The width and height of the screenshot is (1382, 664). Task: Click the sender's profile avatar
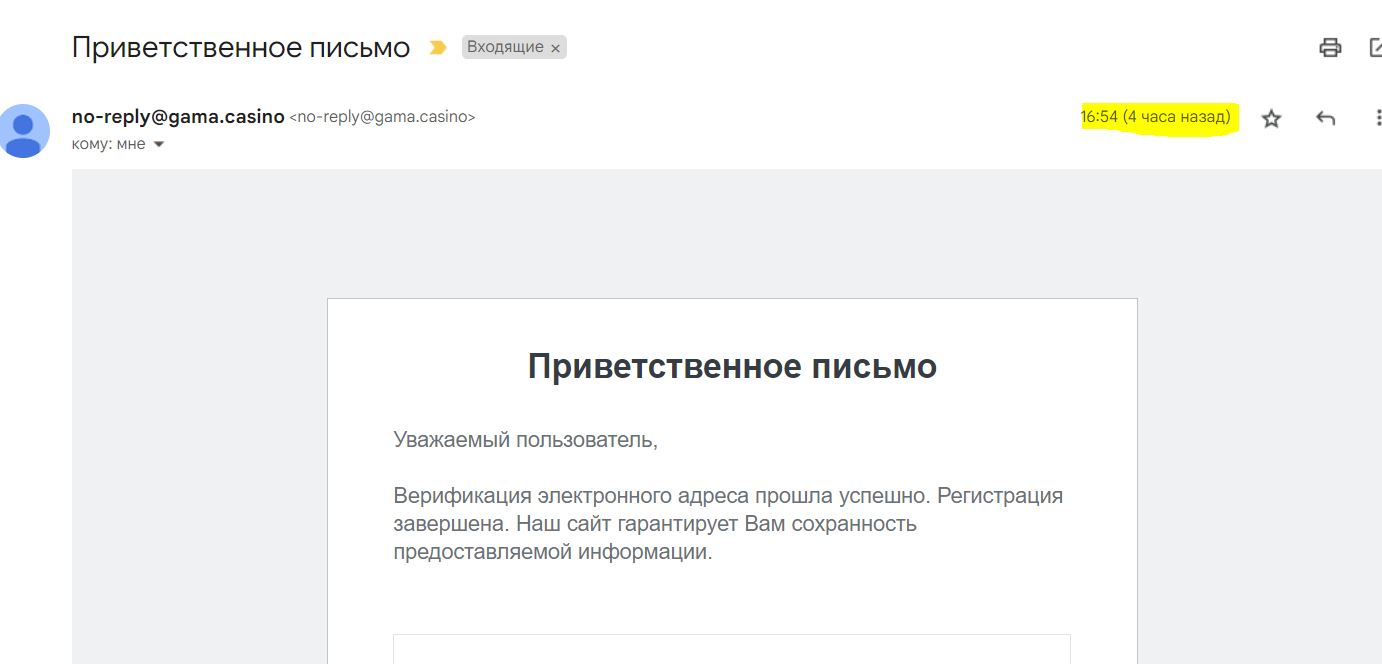23,130
